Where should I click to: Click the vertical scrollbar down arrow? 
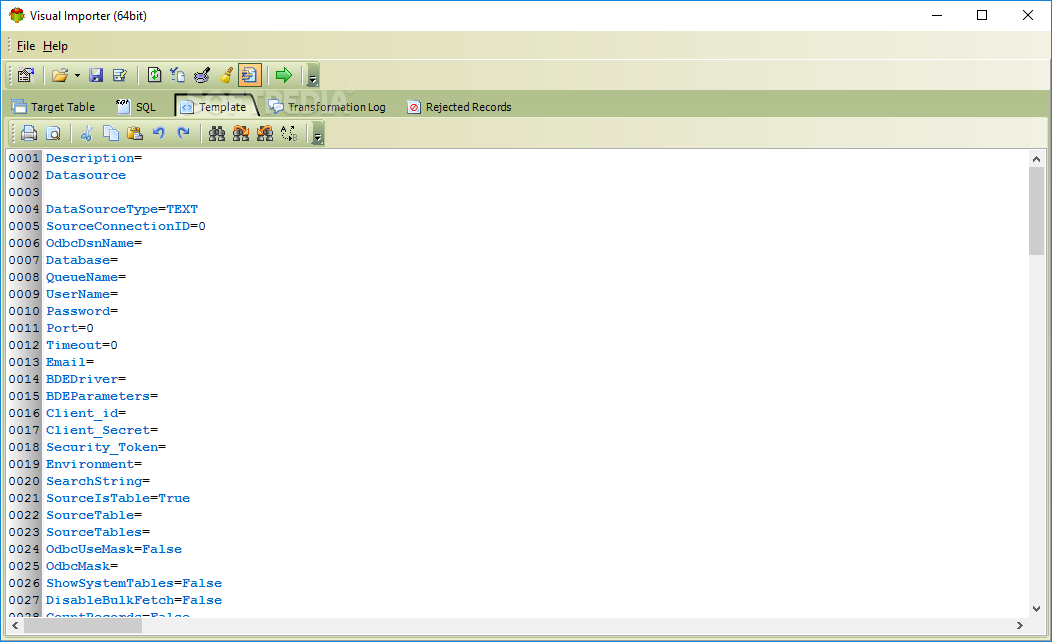1037,608
